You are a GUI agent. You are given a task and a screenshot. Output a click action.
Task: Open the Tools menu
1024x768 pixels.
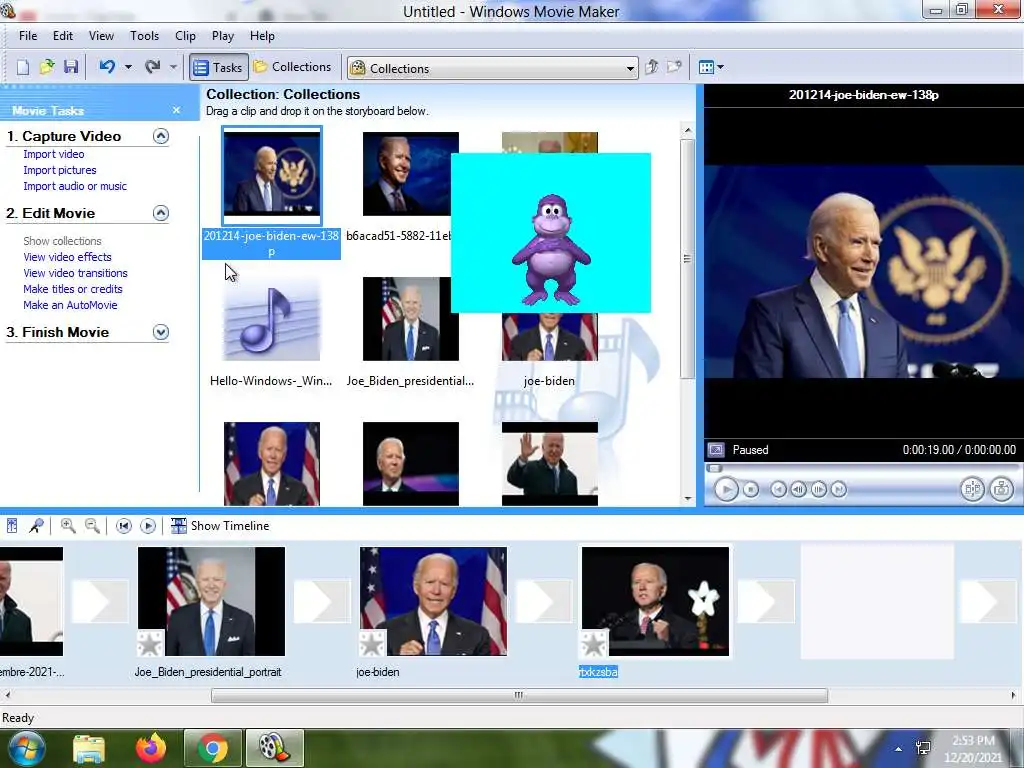144,36
